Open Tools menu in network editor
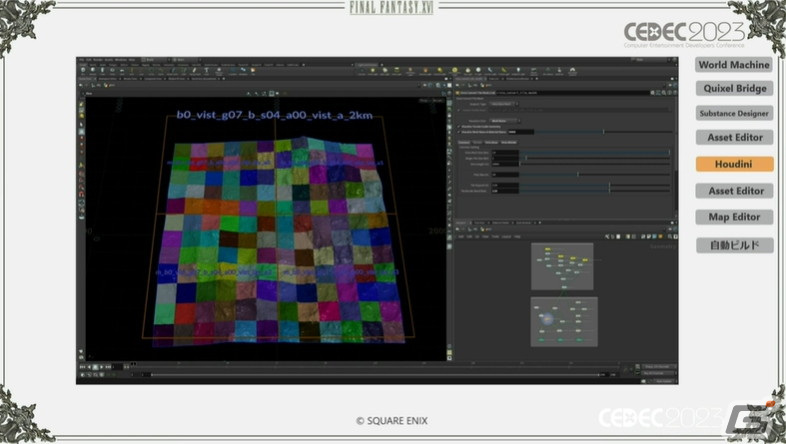786x444 pixels. pos(495,237)
